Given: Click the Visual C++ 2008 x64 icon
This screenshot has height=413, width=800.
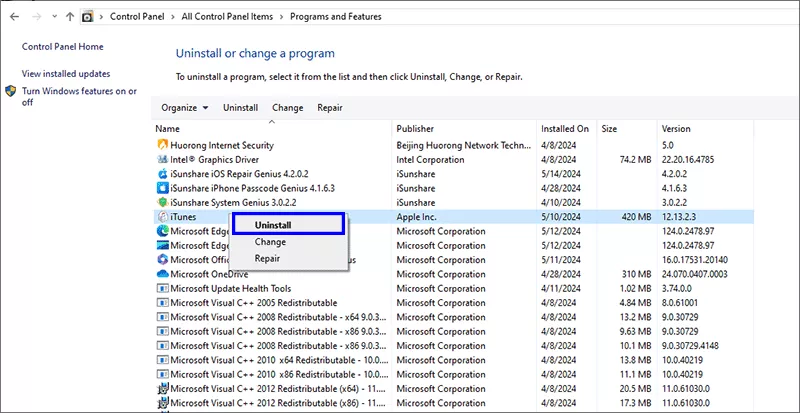Looking at the screenshot, I should 163,317.
